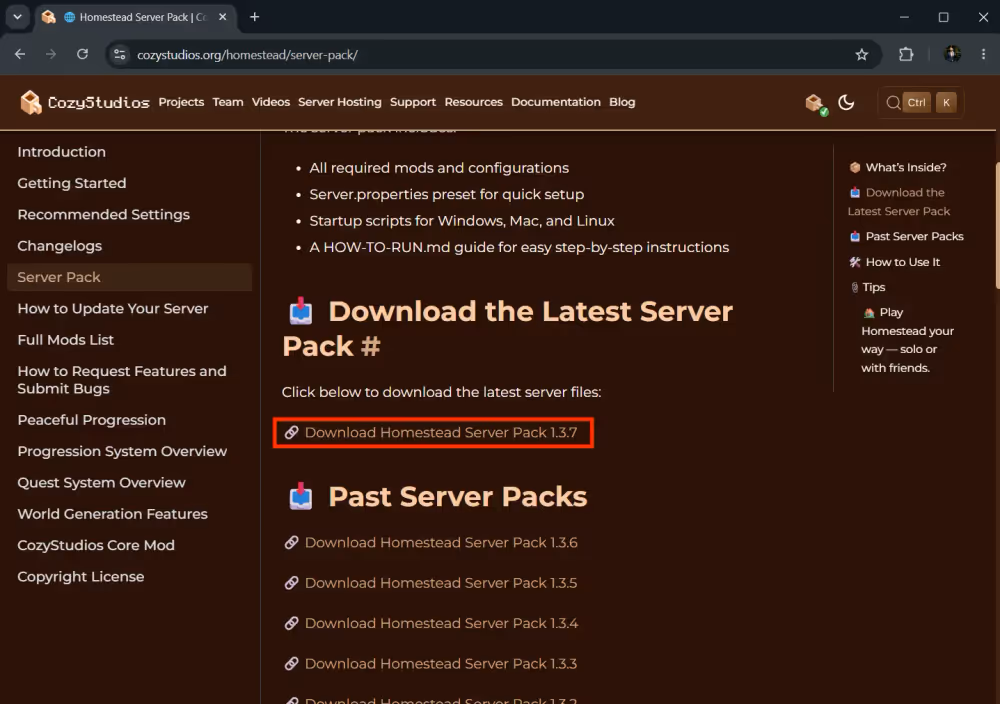The height and width of the screenshot is (704, 1000).
Task: Open Full Mods List page
Action: tap(66, 340)
